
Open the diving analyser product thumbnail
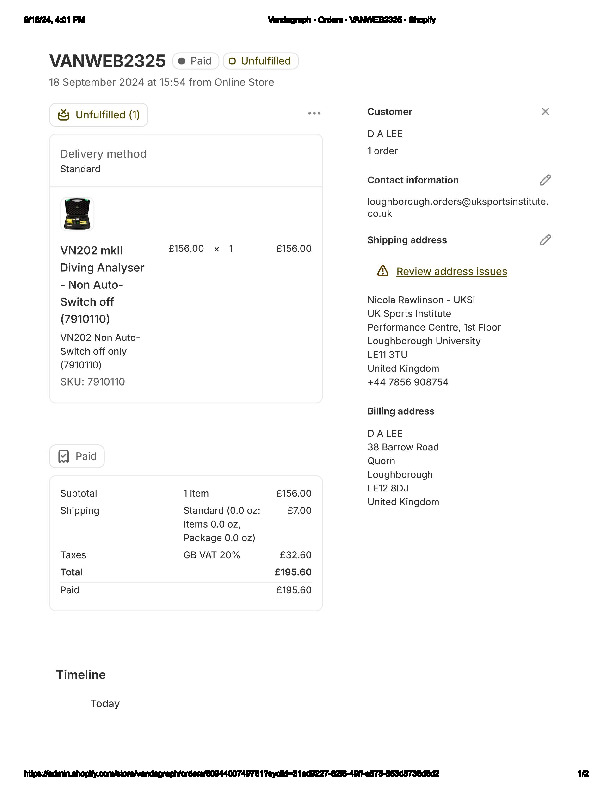click(x=76, y=213)
